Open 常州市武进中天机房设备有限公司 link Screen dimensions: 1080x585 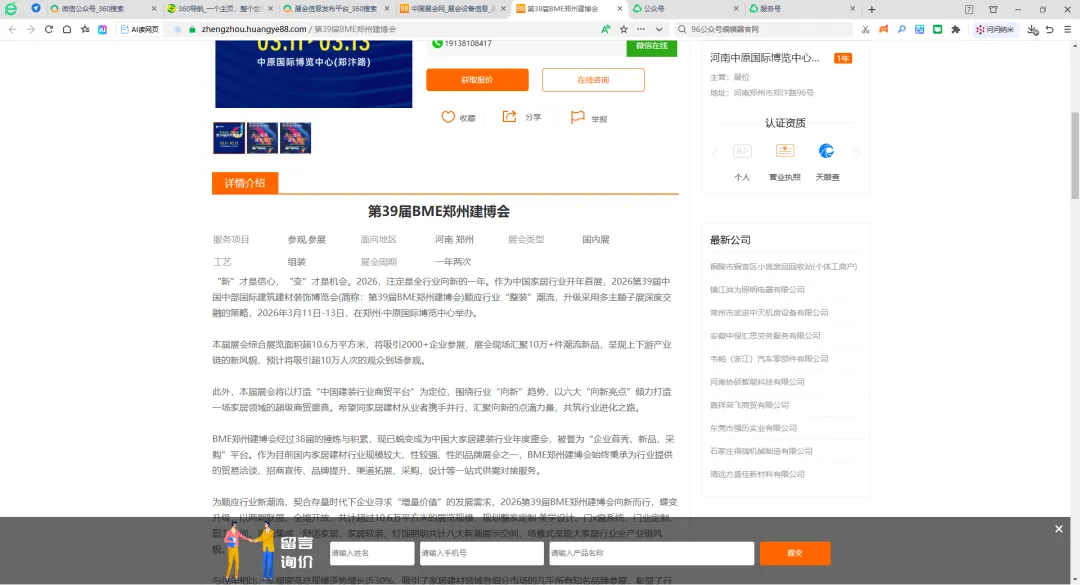(769, 313)
